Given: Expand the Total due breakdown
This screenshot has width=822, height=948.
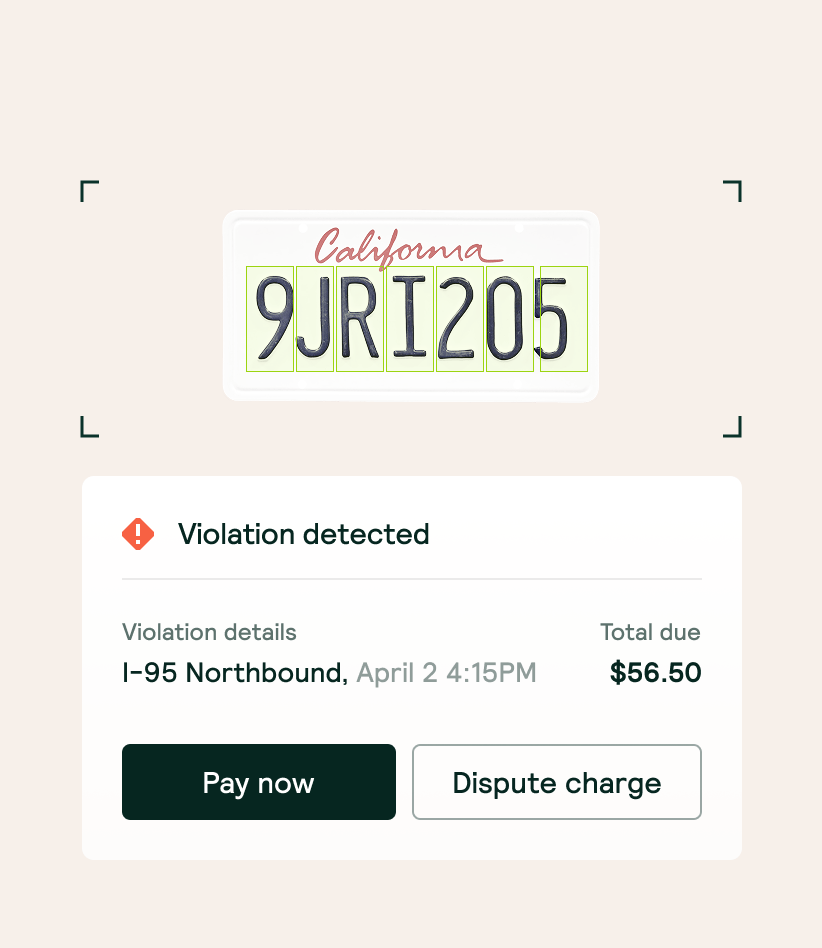Looking at the screenshot, I should [650, 632].
